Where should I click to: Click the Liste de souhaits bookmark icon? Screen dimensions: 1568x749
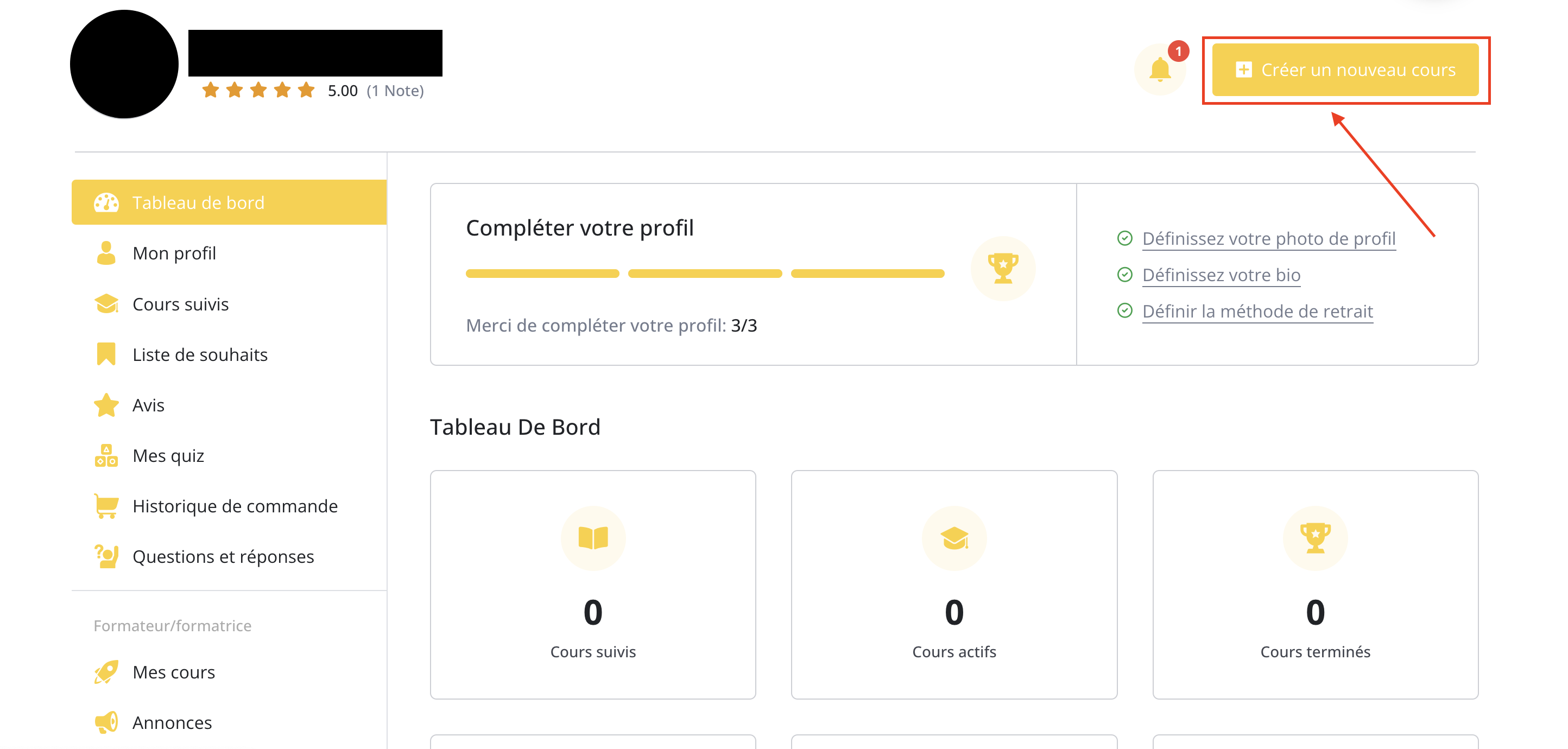[106, 354]
